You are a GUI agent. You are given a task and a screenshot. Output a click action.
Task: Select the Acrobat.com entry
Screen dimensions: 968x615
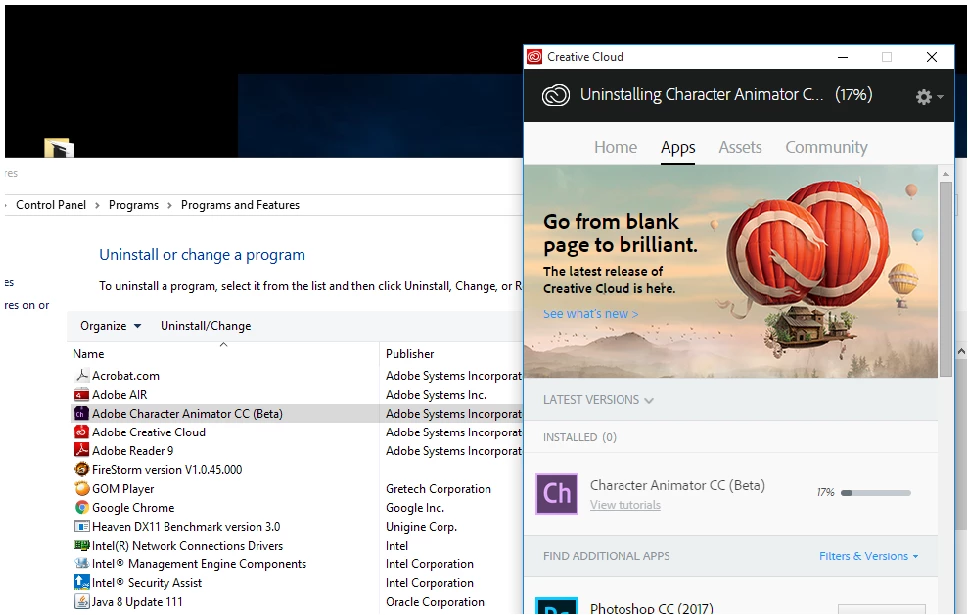(x=126, y=375)
